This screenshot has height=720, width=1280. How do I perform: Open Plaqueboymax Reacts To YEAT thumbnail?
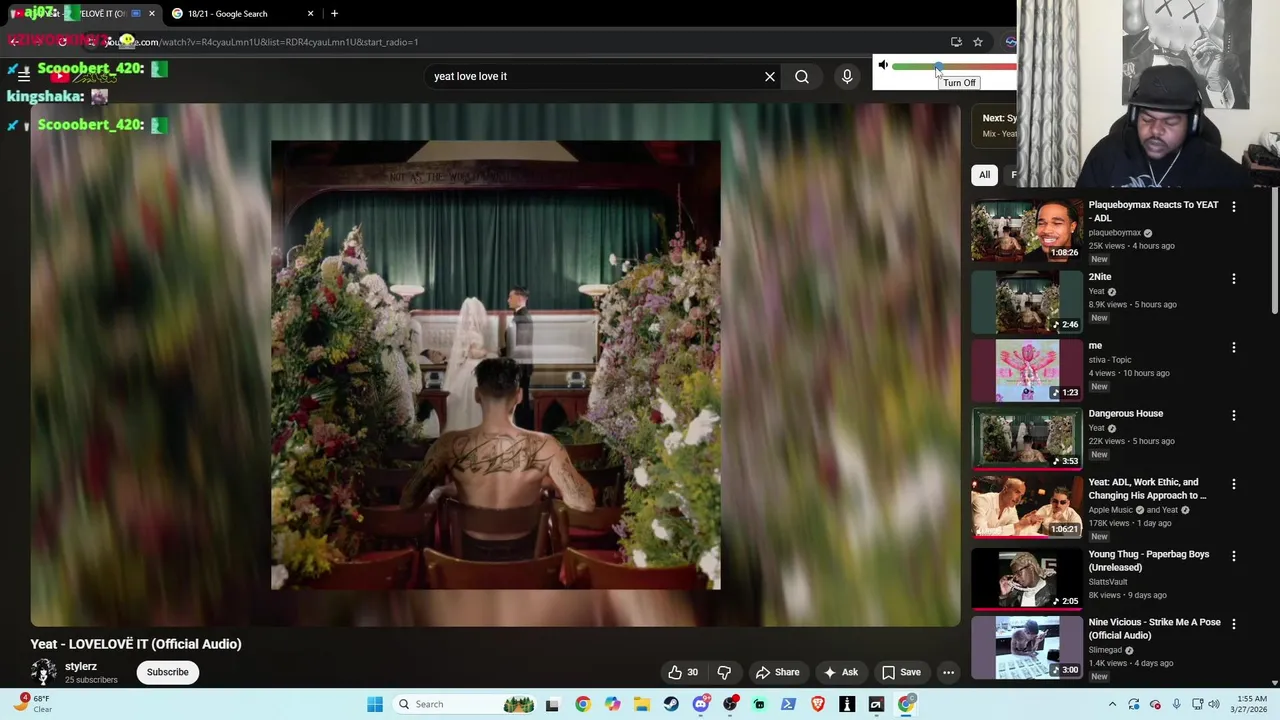pos(1027,230)
